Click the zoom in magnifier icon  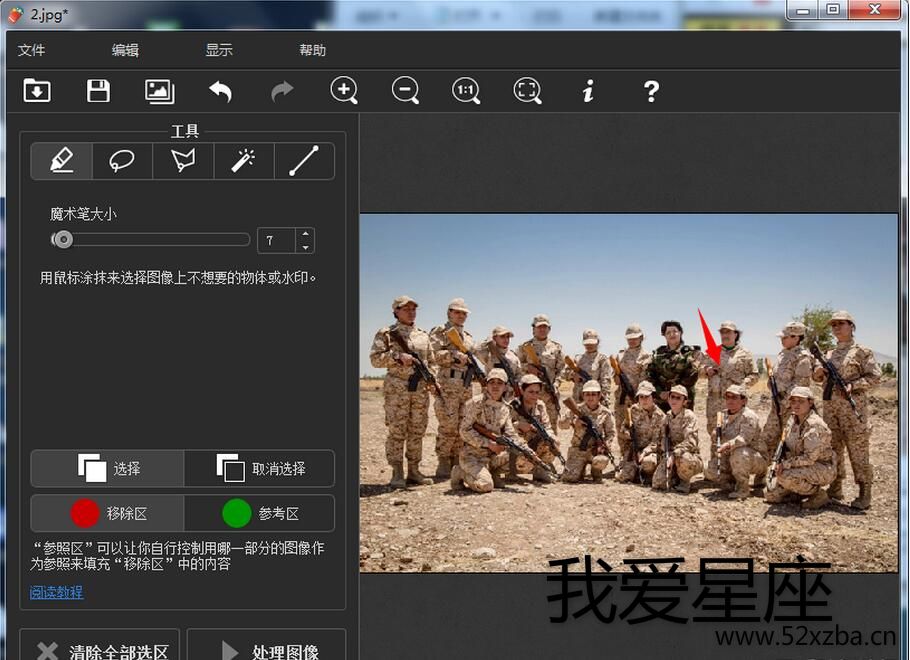point(344,91)
